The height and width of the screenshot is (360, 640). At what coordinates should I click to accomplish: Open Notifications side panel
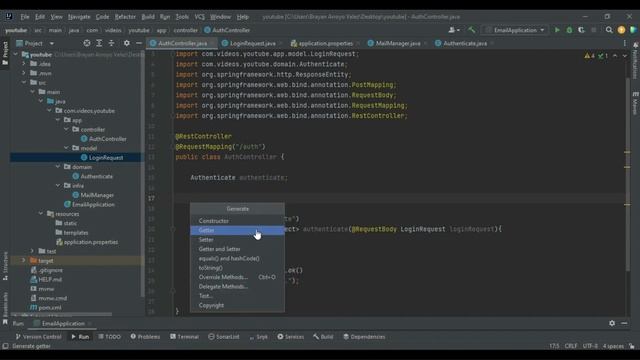tap(635, 60)
